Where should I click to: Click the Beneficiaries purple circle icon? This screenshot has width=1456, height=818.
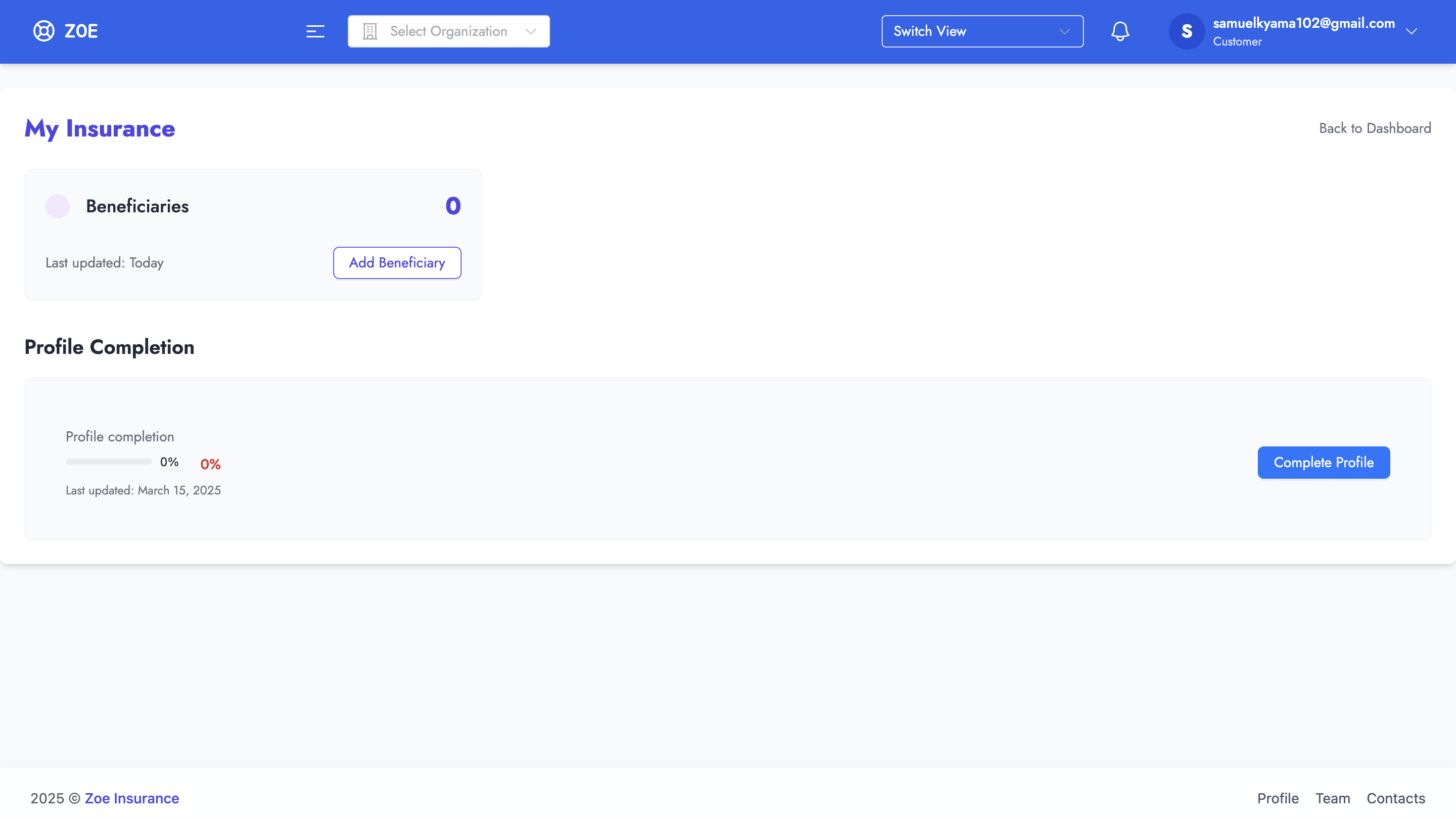point(57,206)
